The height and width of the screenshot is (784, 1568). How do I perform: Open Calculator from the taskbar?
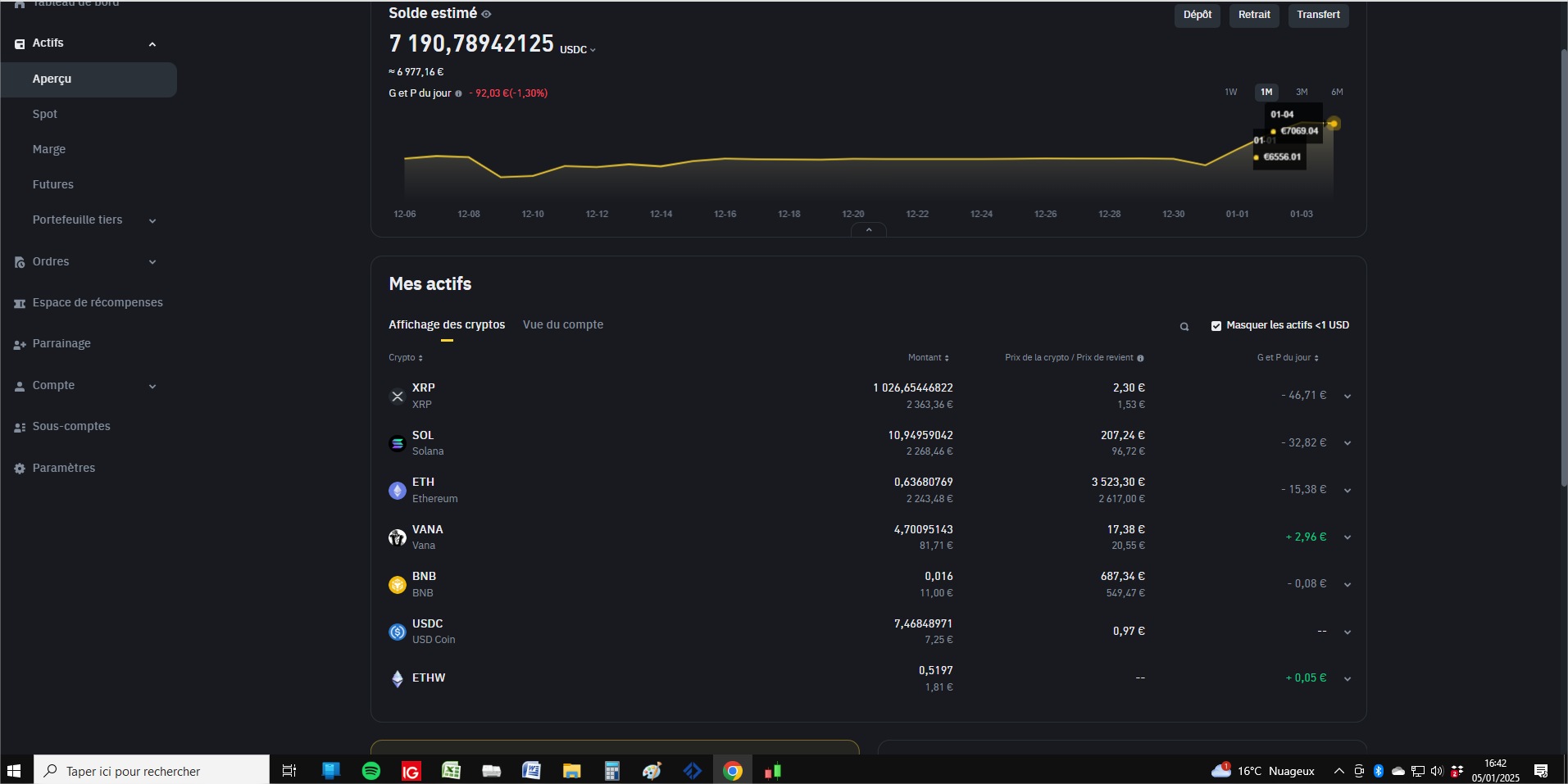(x=611, y=771)
